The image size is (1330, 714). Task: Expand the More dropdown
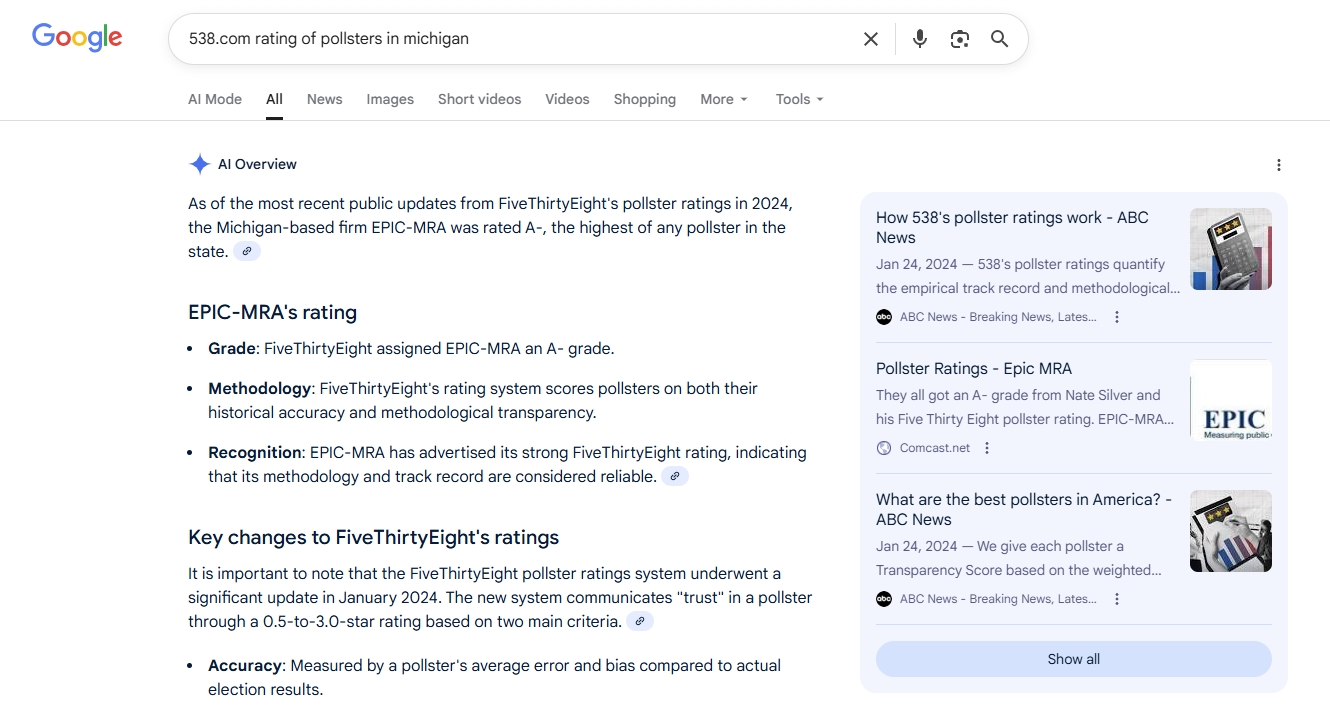tap(723, 99)
